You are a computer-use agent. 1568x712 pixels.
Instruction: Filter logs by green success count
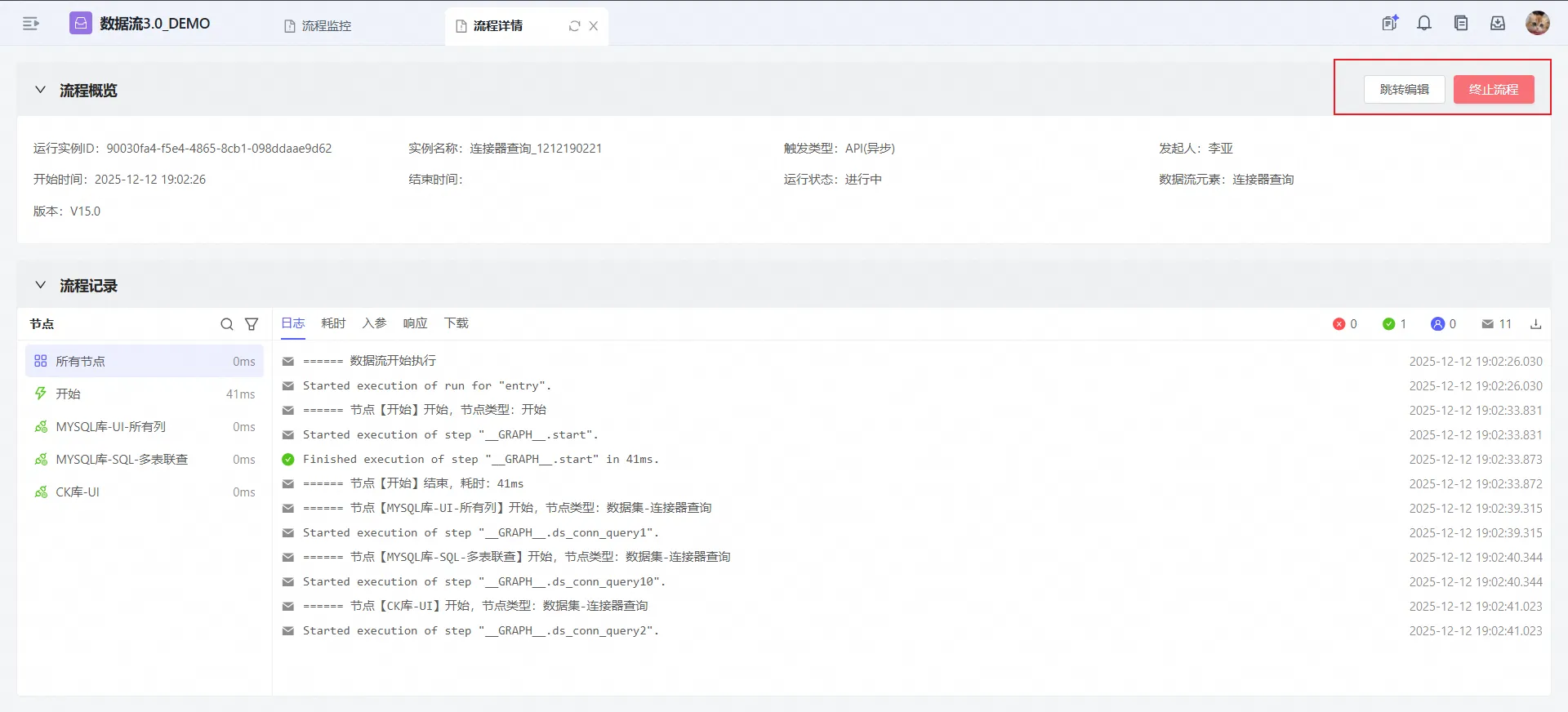tap(1393, 324)
